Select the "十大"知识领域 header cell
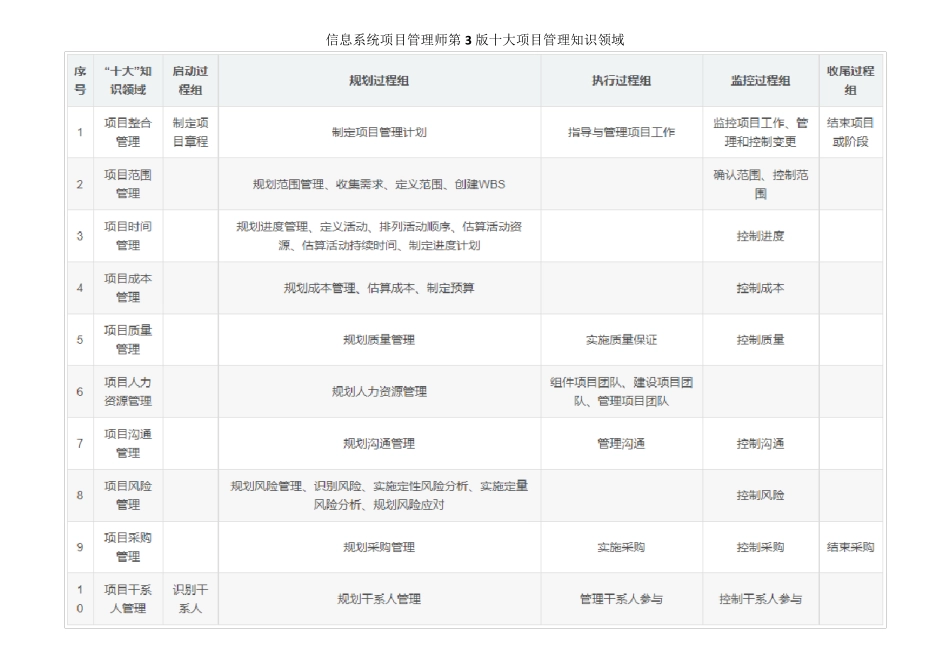The image size is (950, 672). tap(128, 81)
